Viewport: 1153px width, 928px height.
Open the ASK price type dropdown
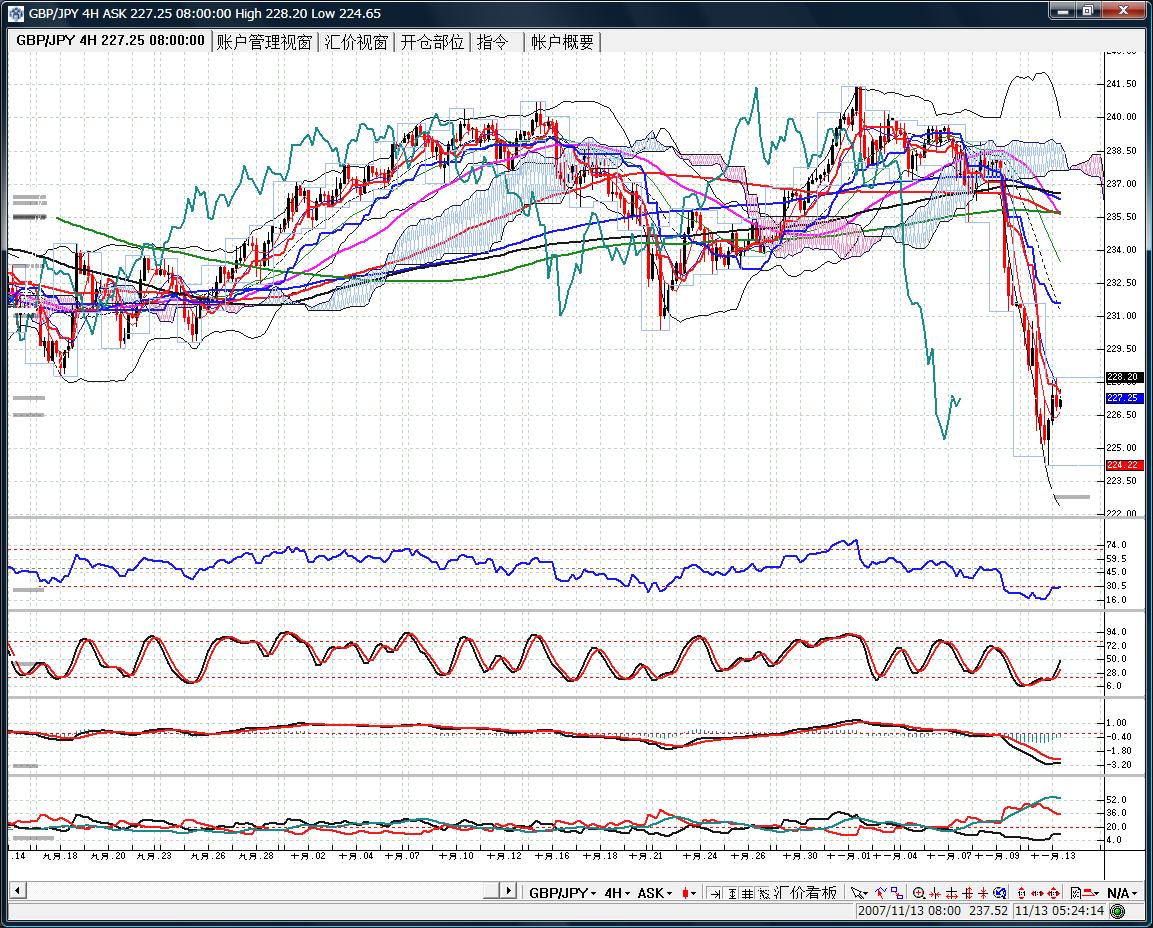coord(654,893)
